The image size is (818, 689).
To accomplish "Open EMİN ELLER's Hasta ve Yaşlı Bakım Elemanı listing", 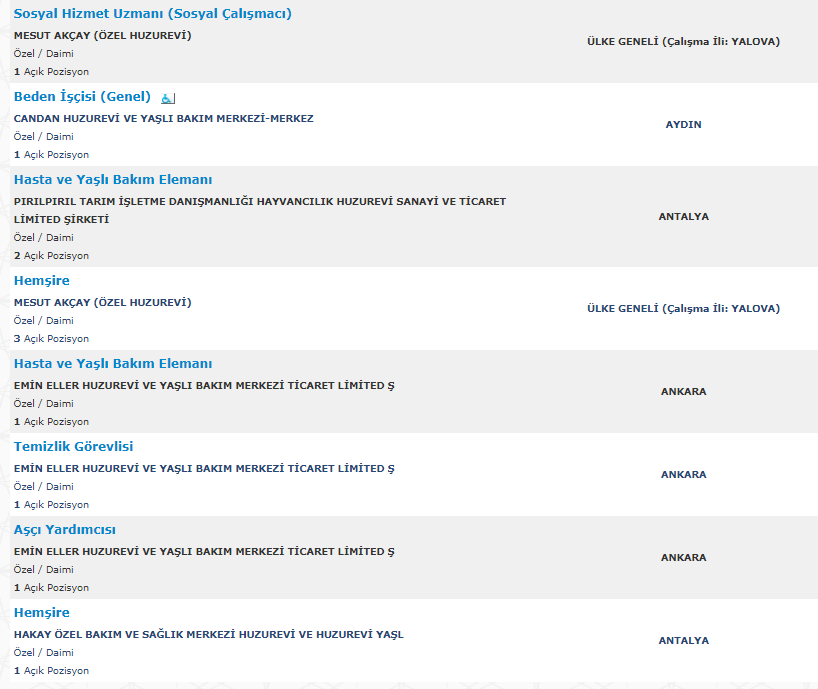I will pyautogui.click(x=113, y=364).
